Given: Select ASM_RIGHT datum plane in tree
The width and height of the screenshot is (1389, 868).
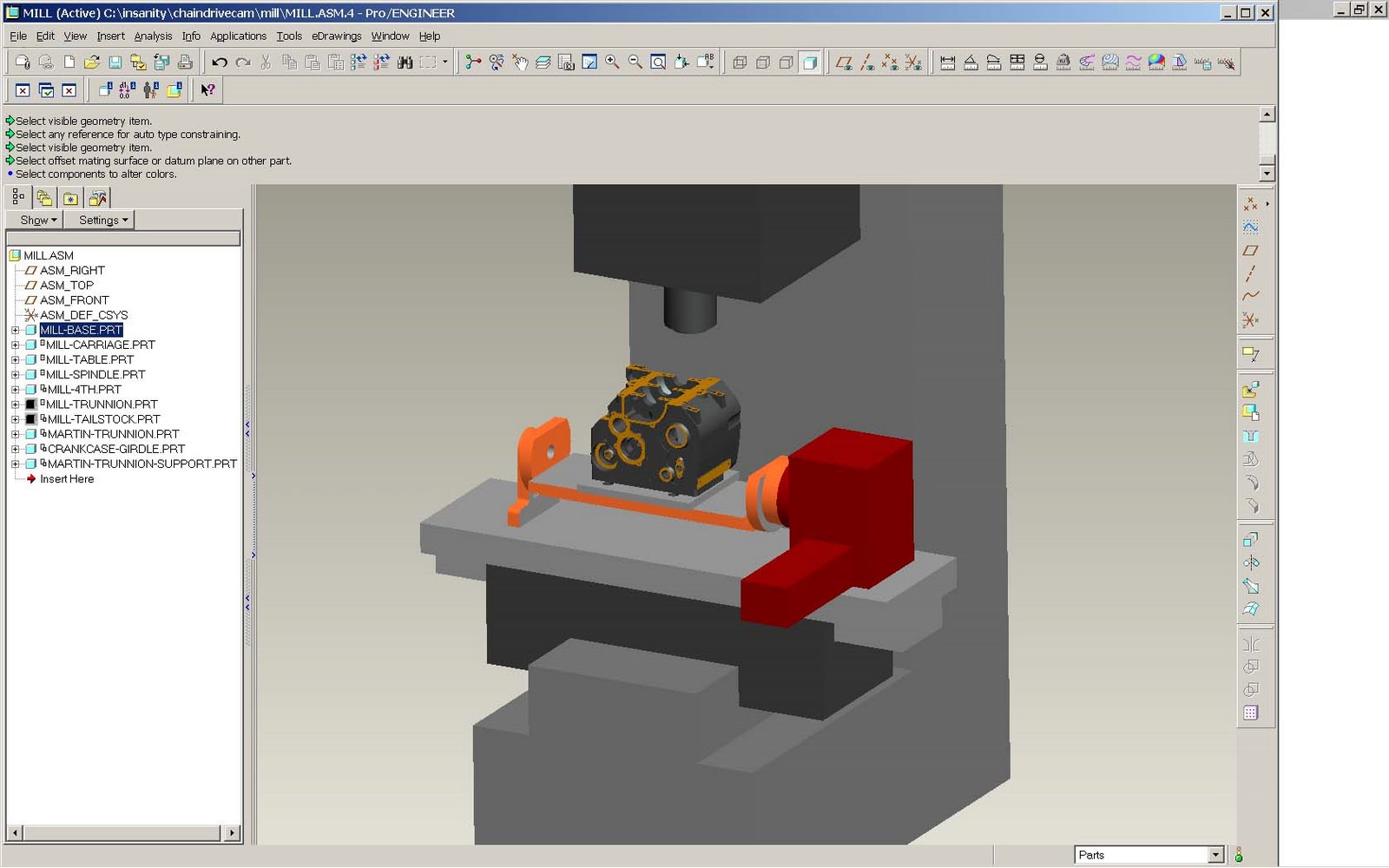Looking at the screenshot, I should (72, 271).
